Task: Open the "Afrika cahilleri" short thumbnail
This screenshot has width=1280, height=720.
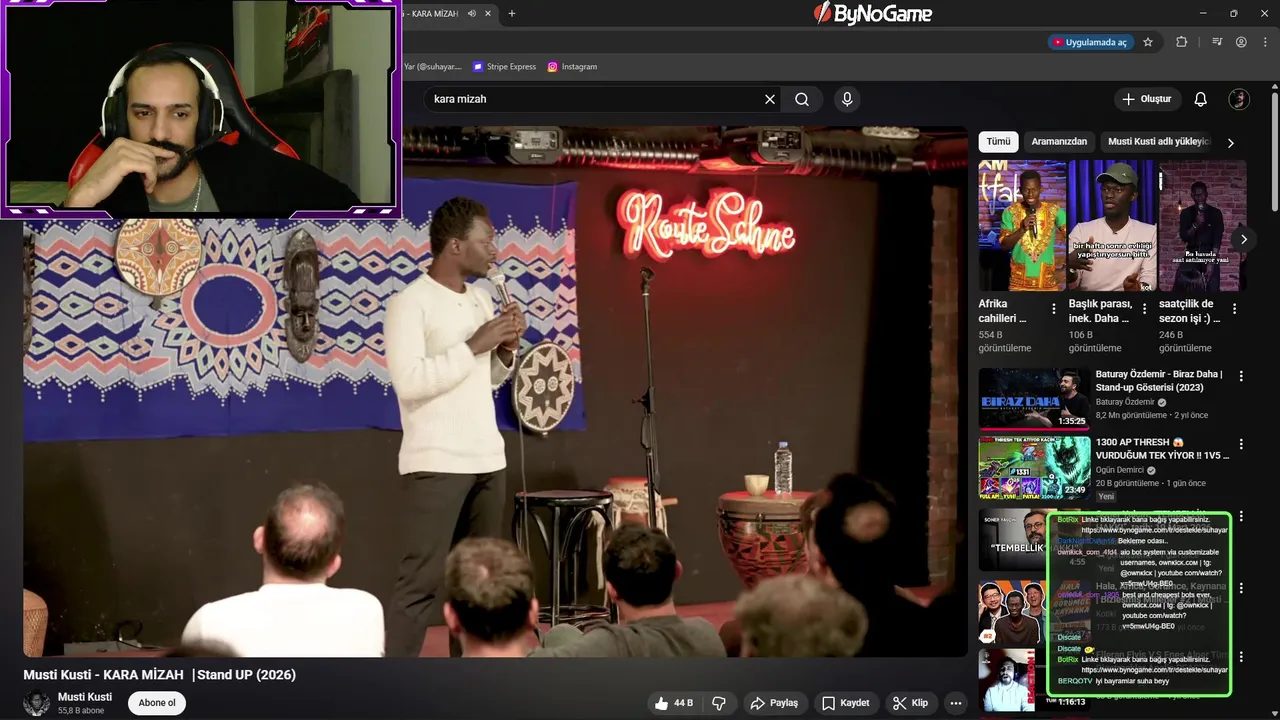Action: pyautogui.click(x=1022, y=226)
